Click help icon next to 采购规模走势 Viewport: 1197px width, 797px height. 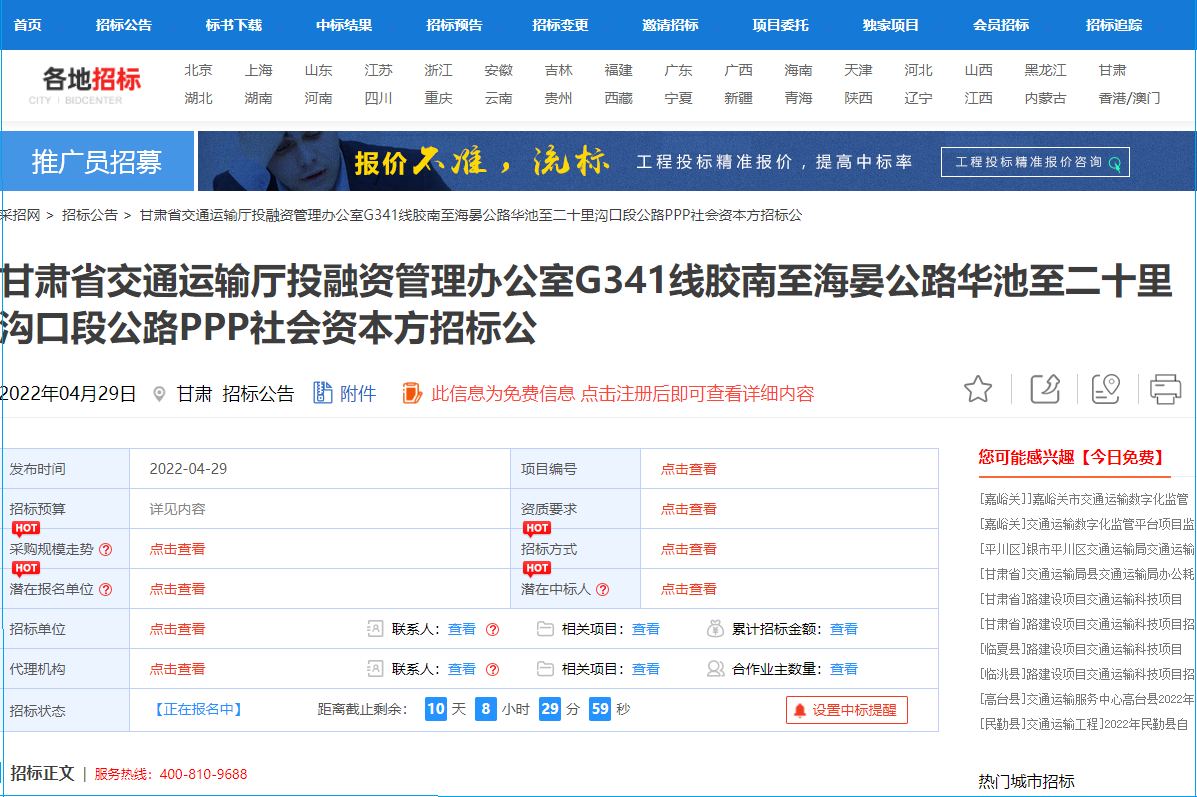tap(105, 549)
